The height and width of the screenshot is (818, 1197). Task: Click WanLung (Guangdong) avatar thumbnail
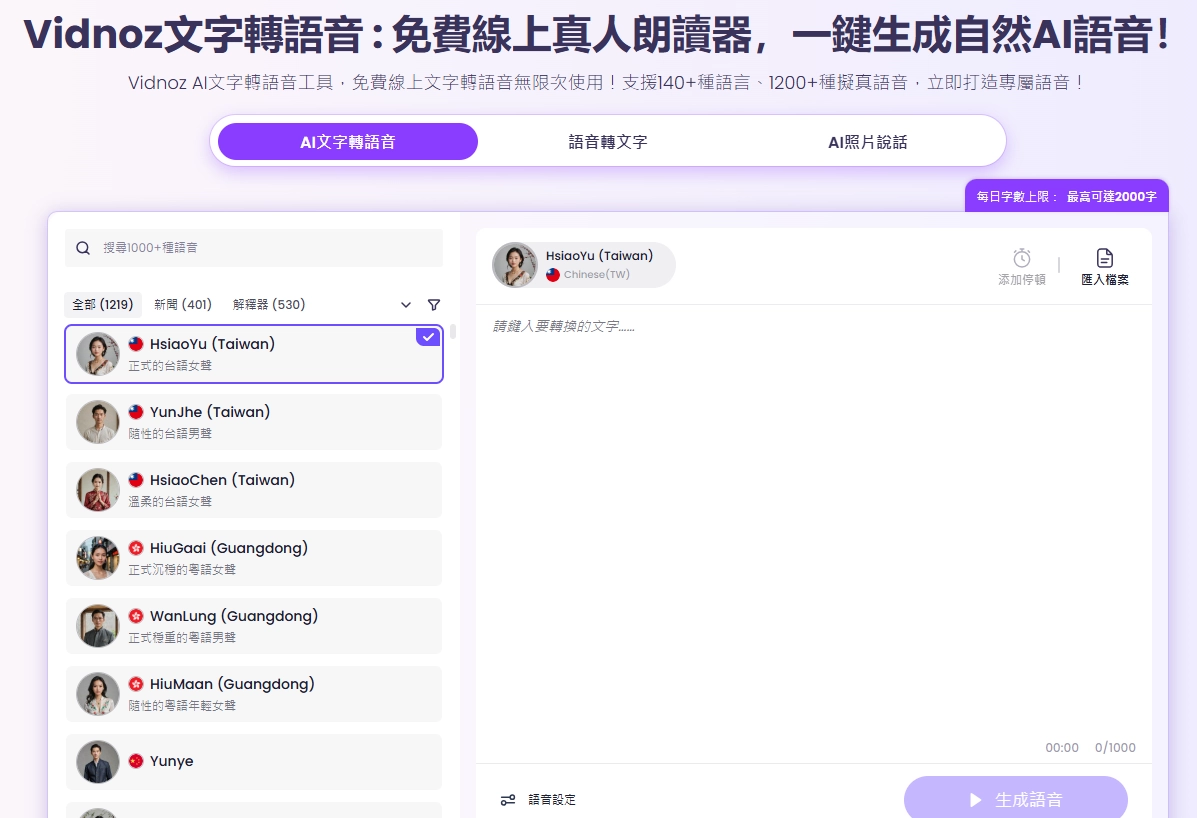(x=98, y=626)
